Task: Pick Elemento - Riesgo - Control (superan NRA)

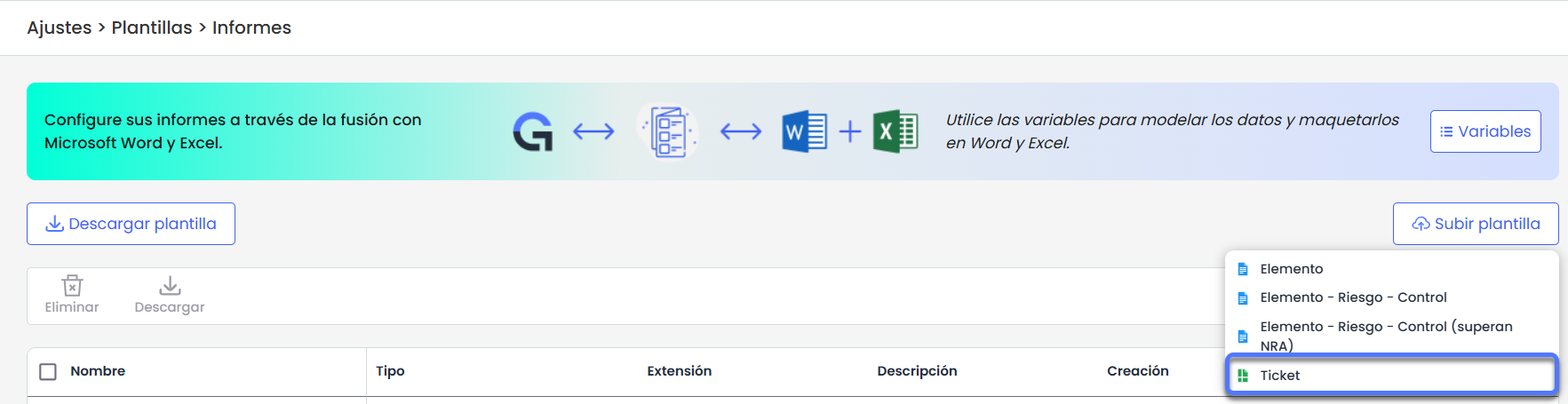Action: pyautogui.click(x=1385, y=335)
